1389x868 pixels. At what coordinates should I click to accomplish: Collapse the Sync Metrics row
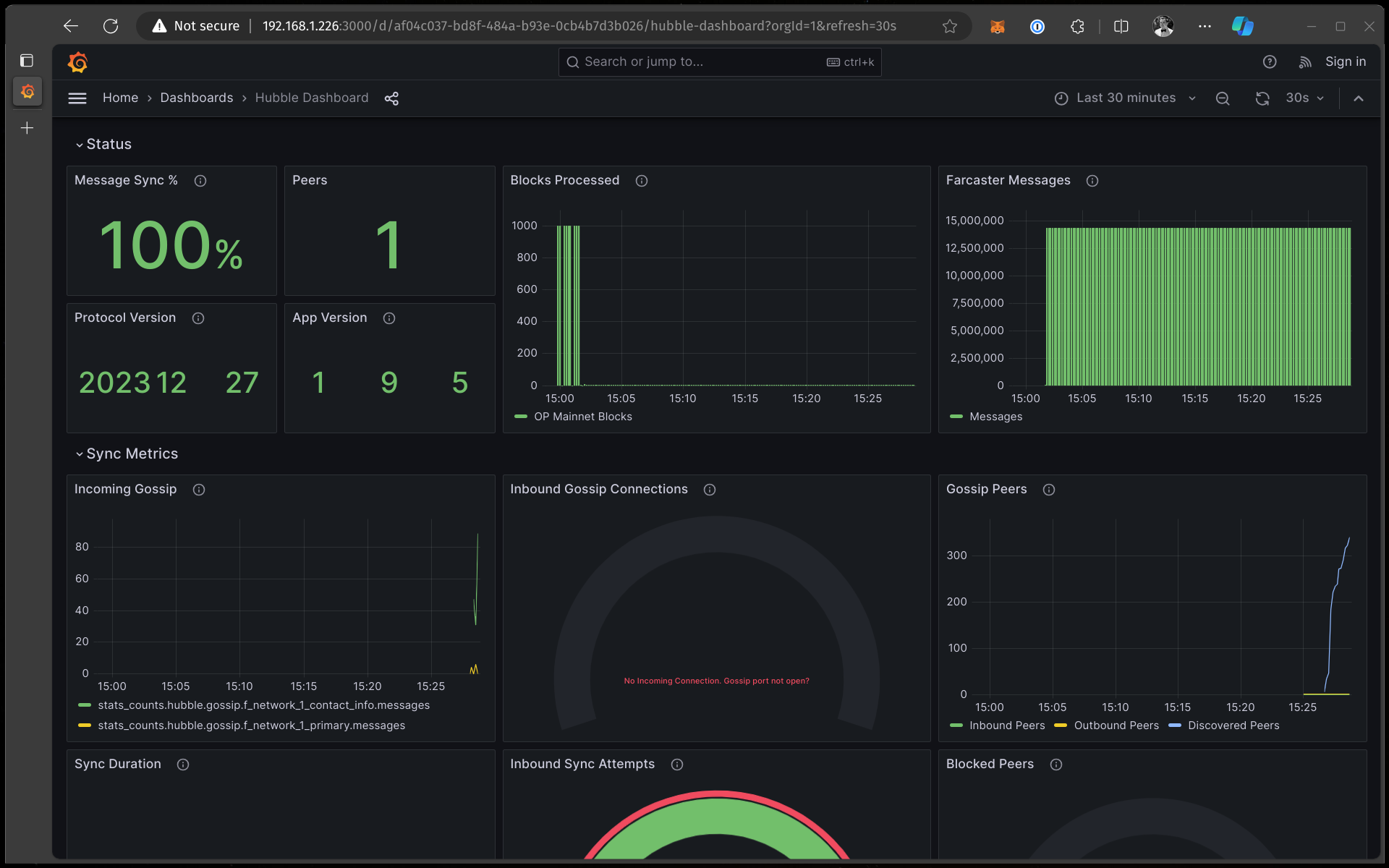tap(127, 454)
